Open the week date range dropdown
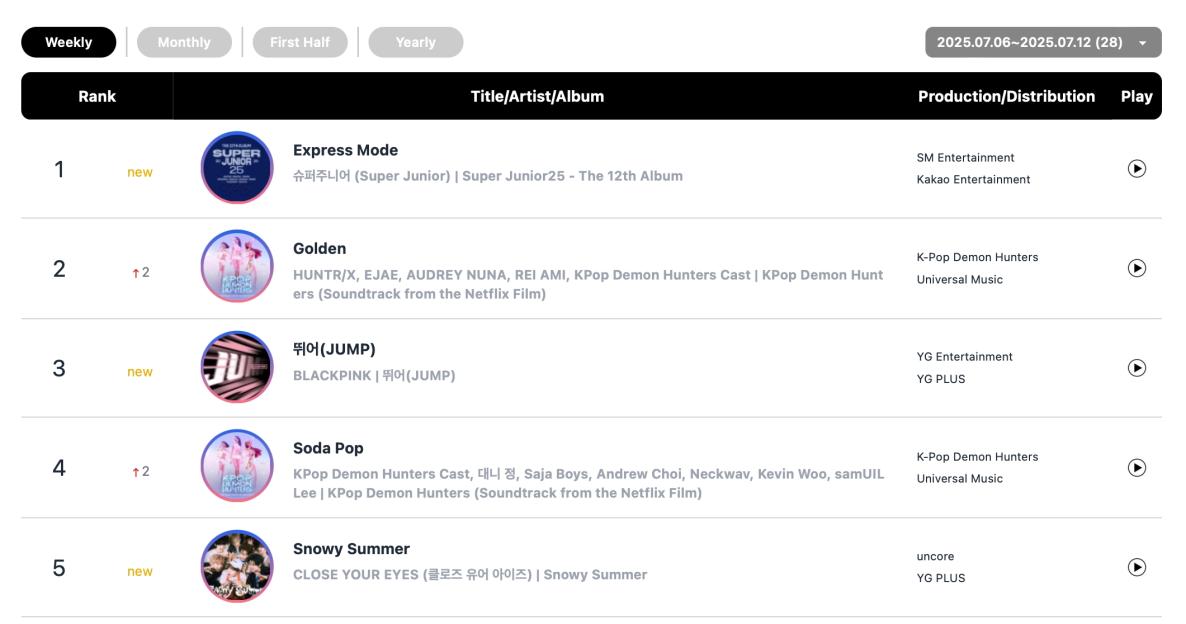Viewport: 1186px width, 624px height. [x=1043, y=42]
